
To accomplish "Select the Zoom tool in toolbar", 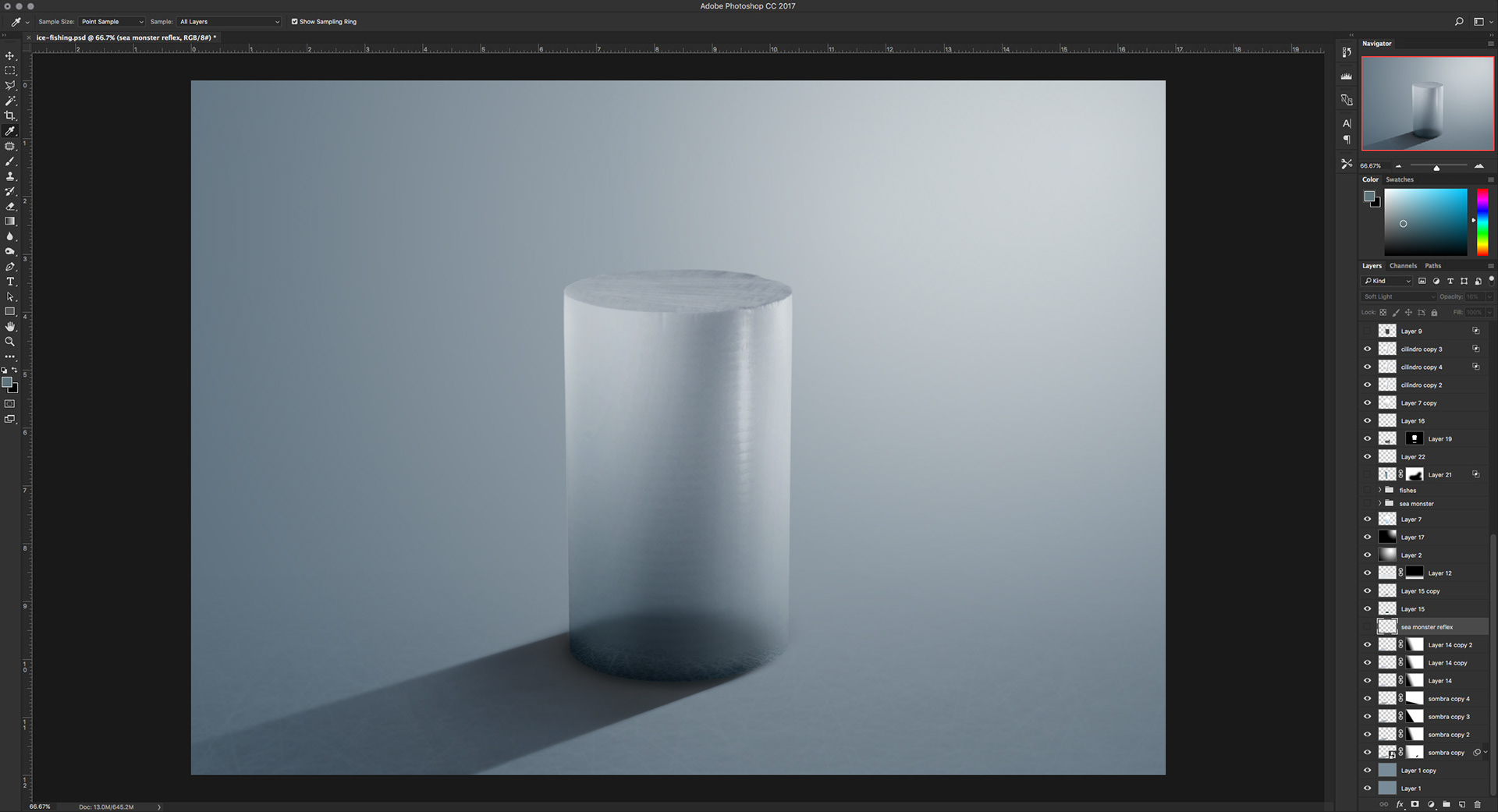I will 10,342.
